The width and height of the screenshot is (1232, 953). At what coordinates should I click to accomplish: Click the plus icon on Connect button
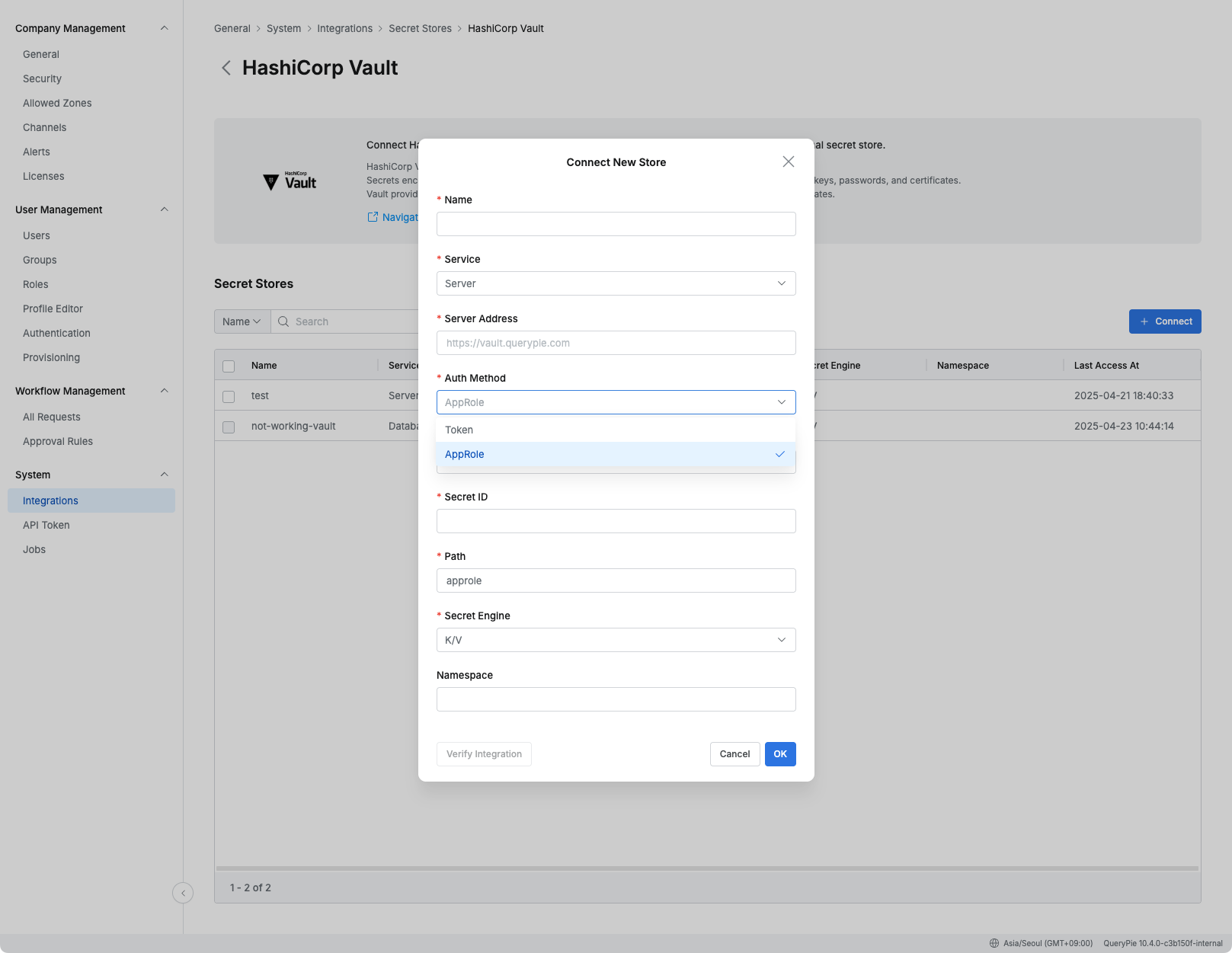1144,321
